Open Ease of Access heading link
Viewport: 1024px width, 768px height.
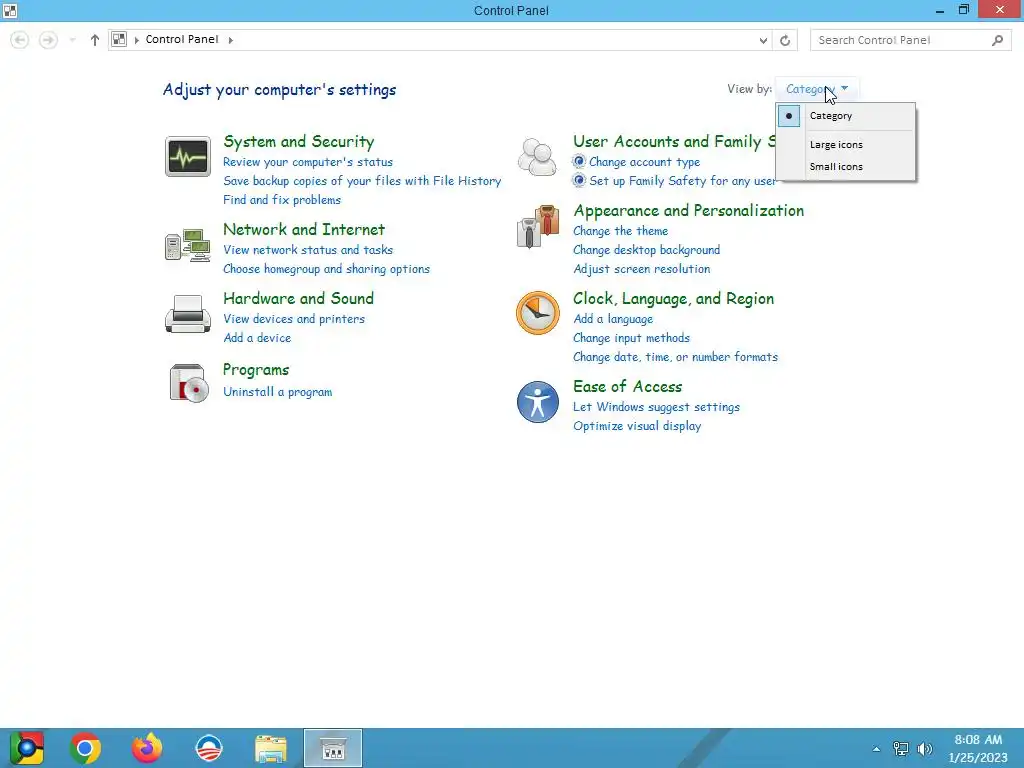pos(628,387)
